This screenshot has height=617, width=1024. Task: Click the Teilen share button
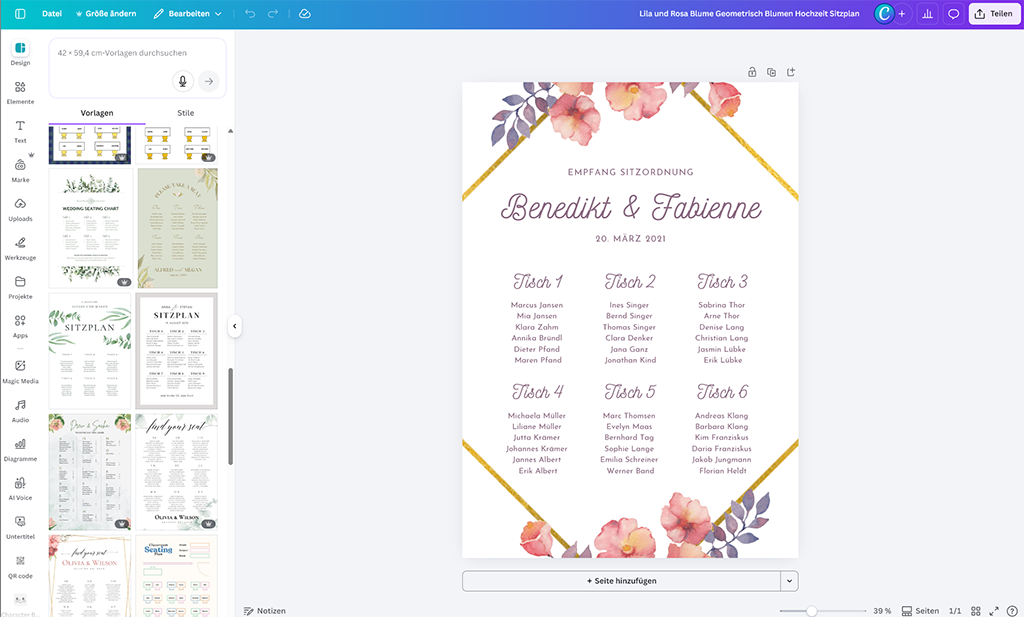(994, 14)
